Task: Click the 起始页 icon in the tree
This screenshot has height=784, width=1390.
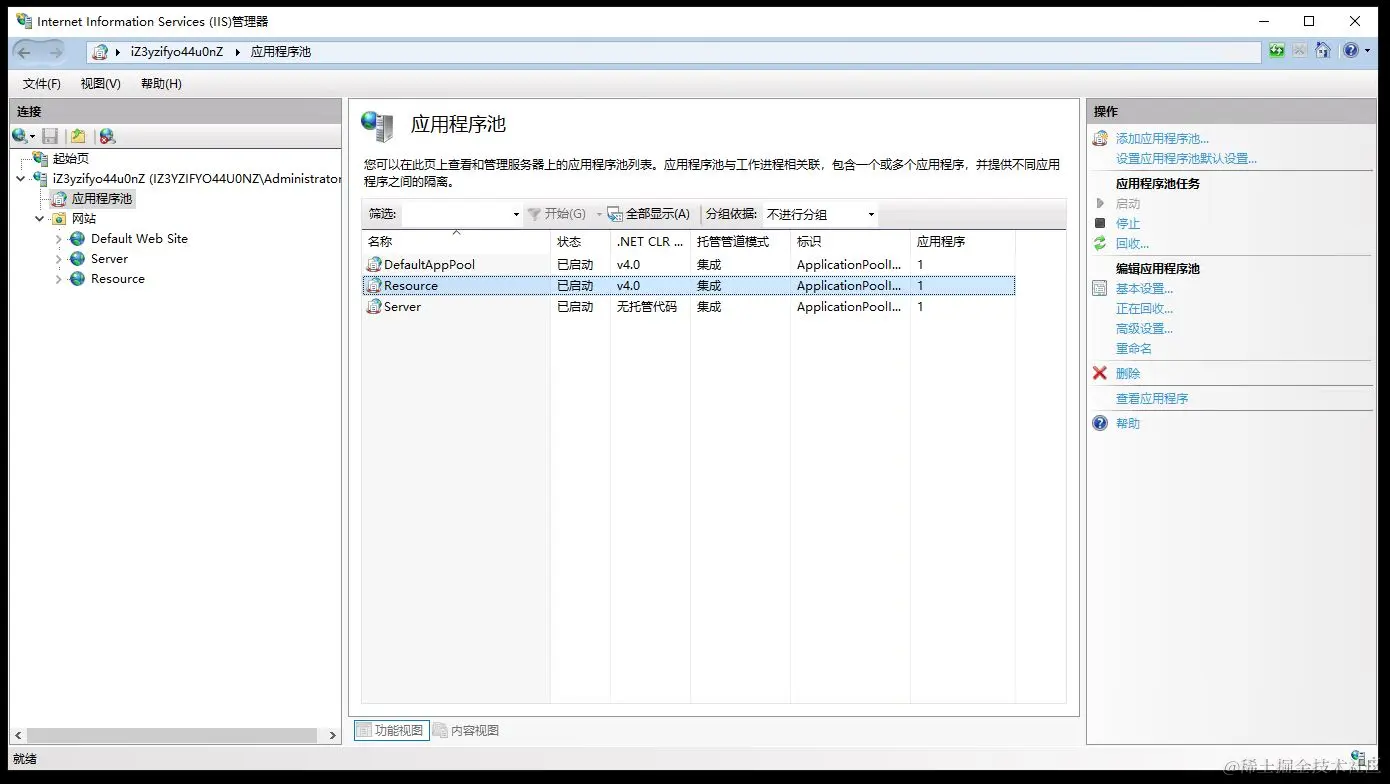Action: coord(41,159)
